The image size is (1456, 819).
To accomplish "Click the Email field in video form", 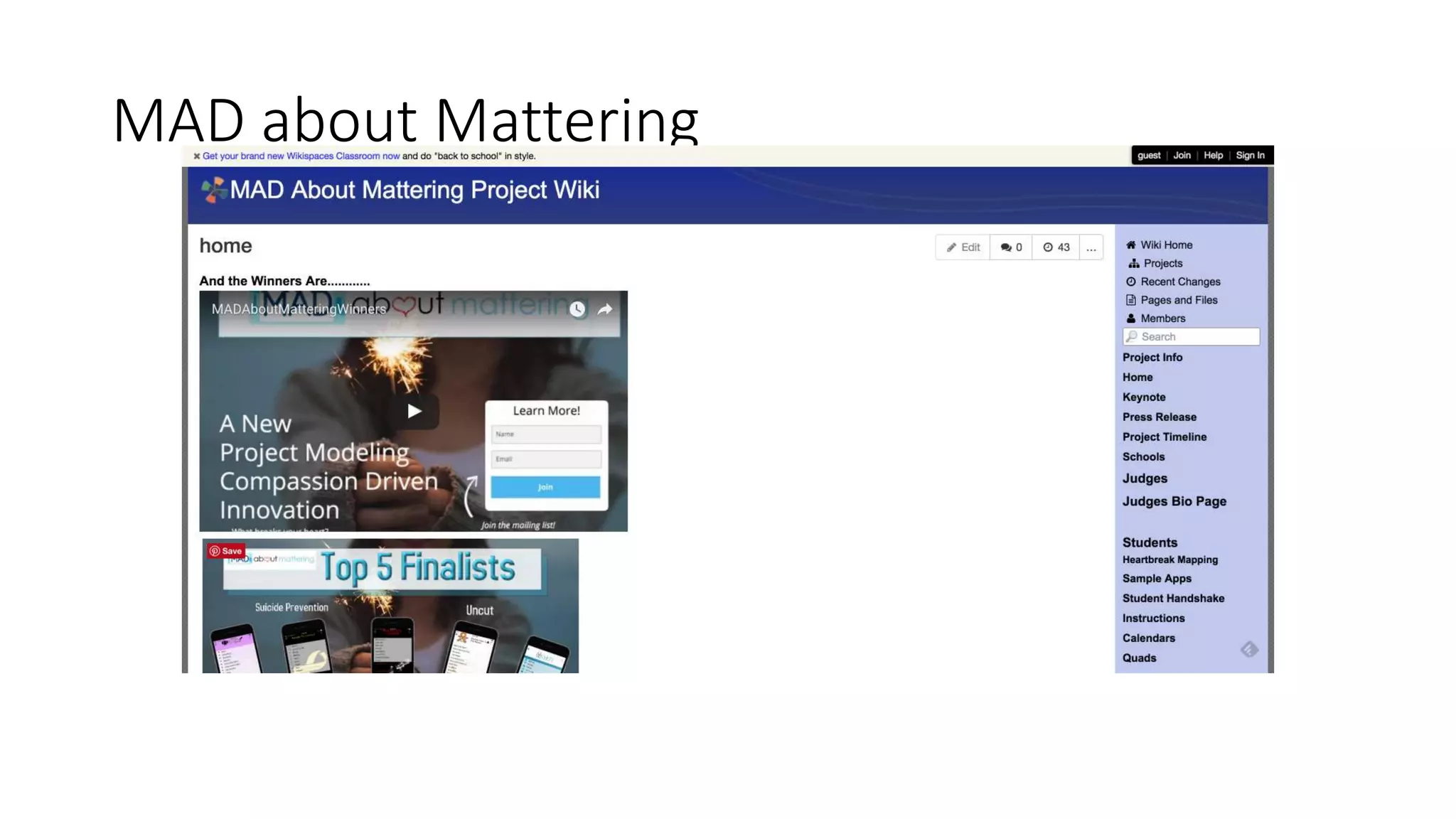I will tap(546, 459).
